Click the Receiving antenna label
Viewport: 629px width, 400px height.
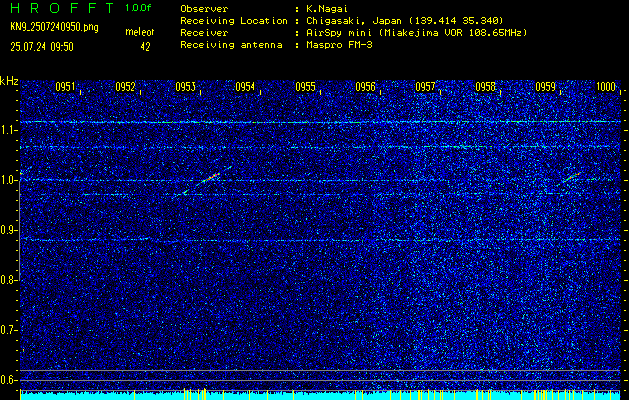point(231,45)
